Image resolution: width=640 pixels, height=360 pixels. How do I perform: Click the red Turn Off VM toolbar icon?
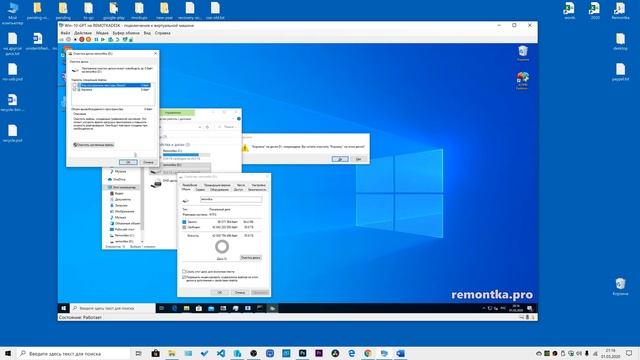click(x=82, y=40)
